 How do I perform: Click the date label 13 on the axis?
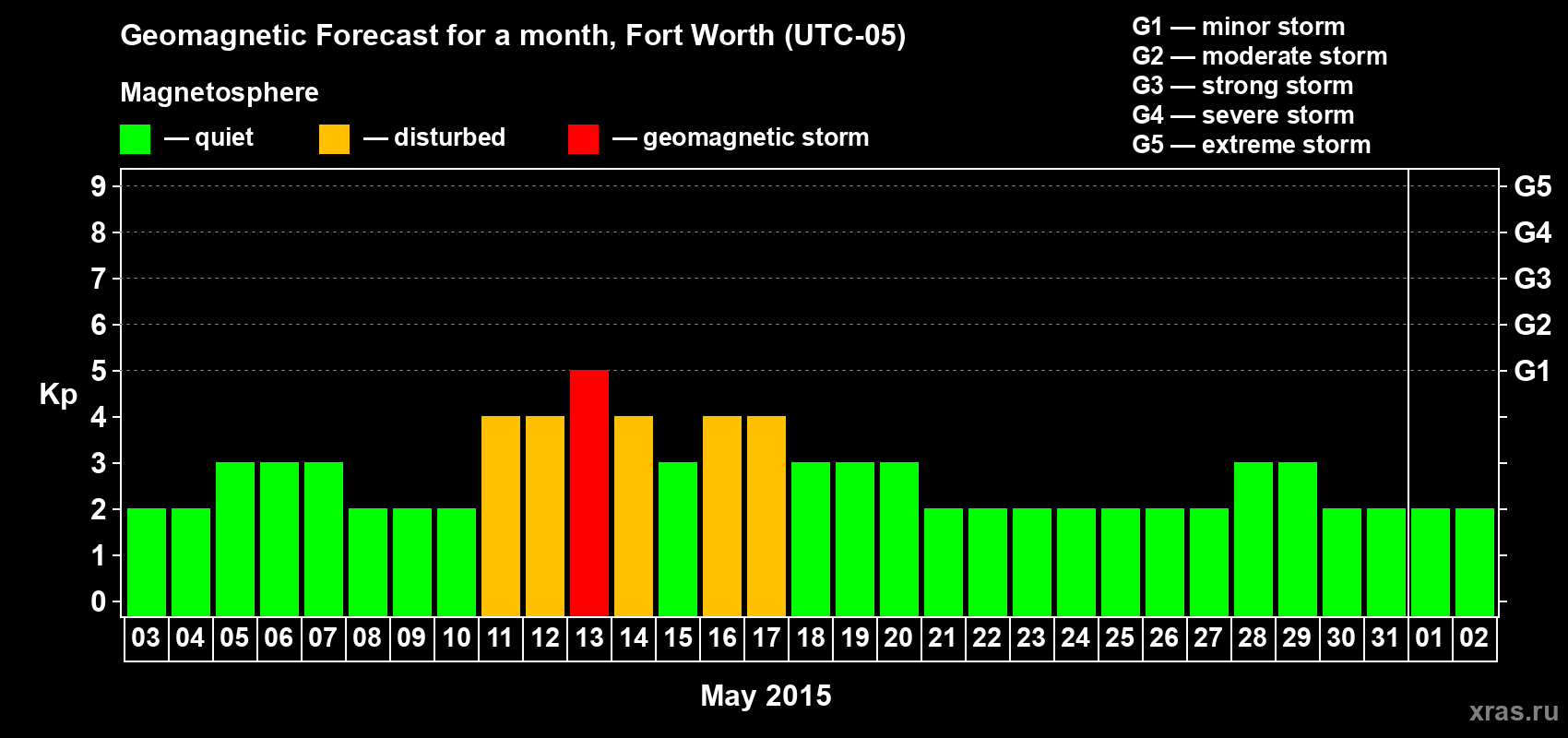[x=589, y=638]
